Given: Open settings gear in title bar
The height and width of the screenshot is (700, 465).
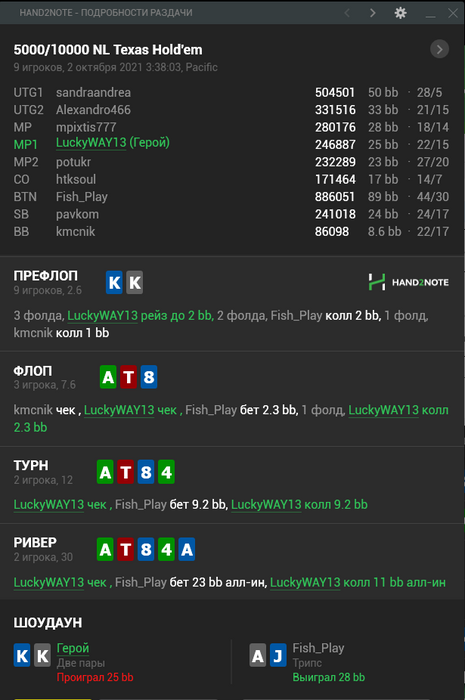Looking at the screenshot, I should (x=400, y=13).
